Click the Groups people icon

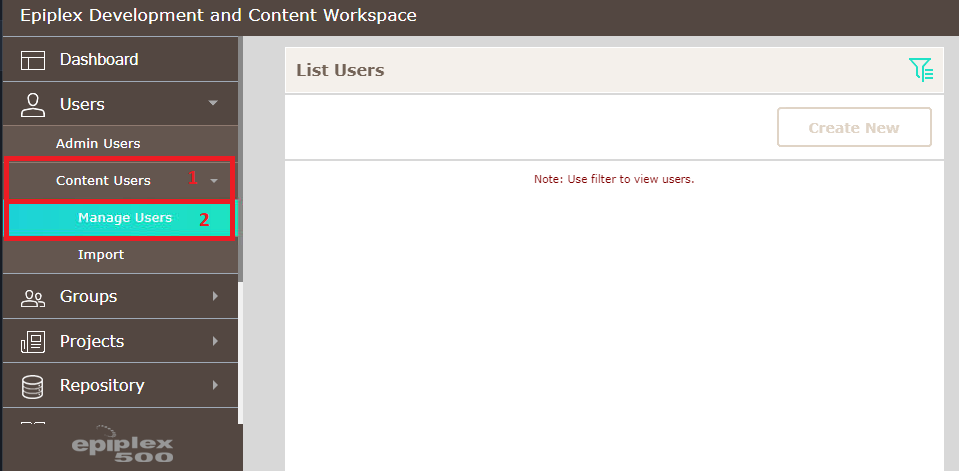(x=33, y=299)
